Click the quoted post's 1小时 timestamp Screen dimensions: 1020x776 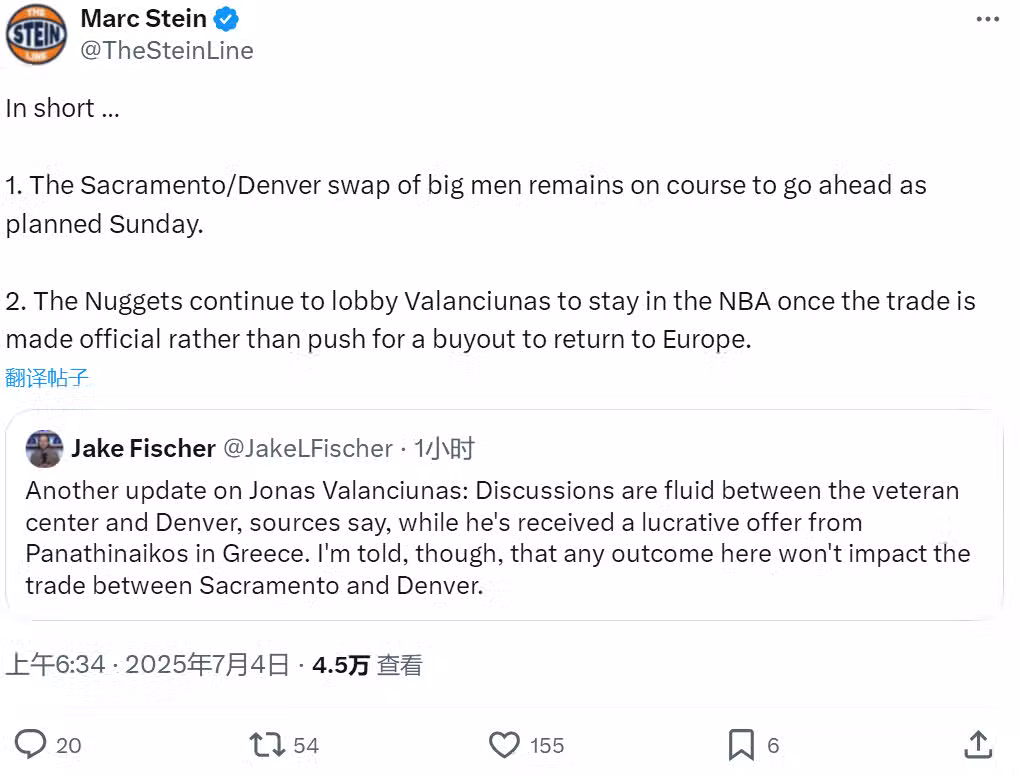tap(444, 448)
